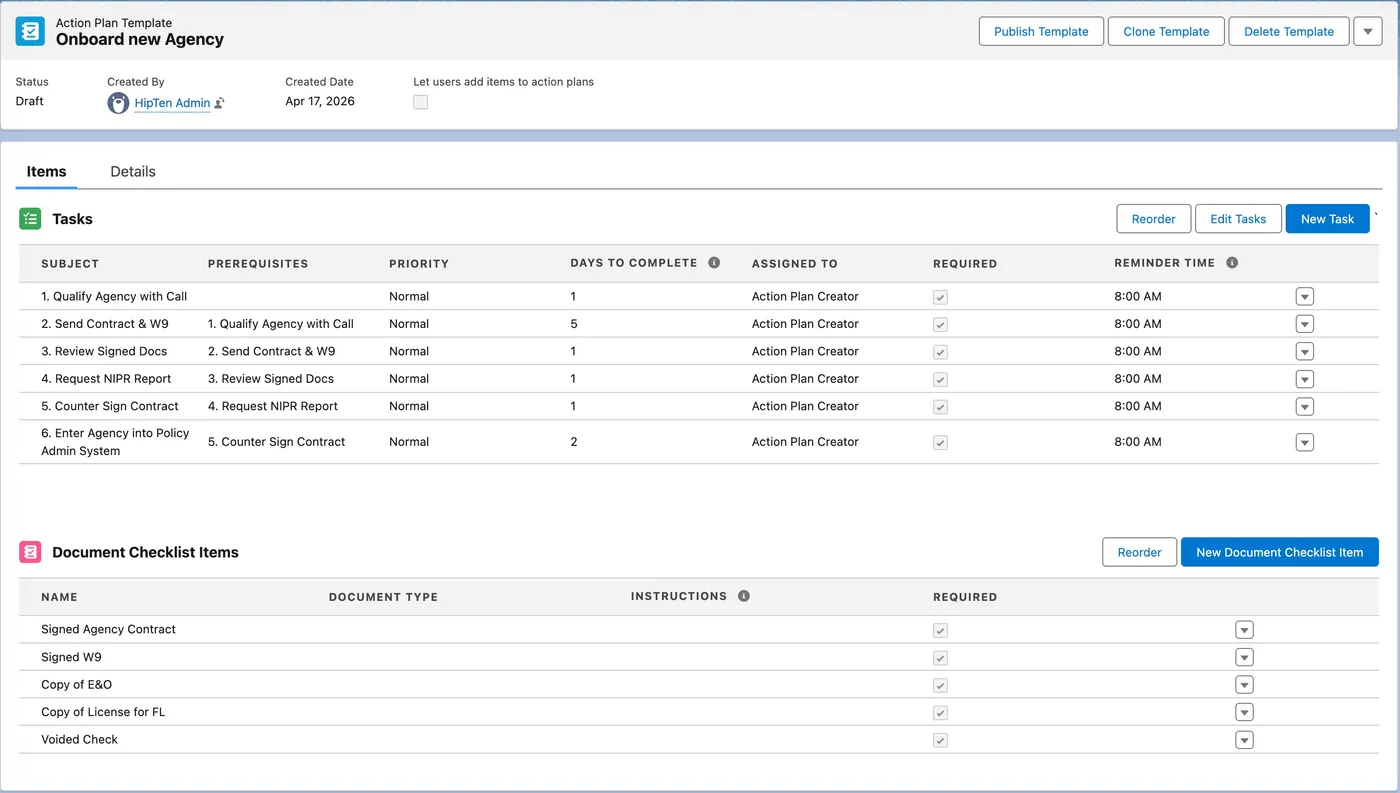
Task: Click the Prerequisites column header
Action: pos(258,264)
